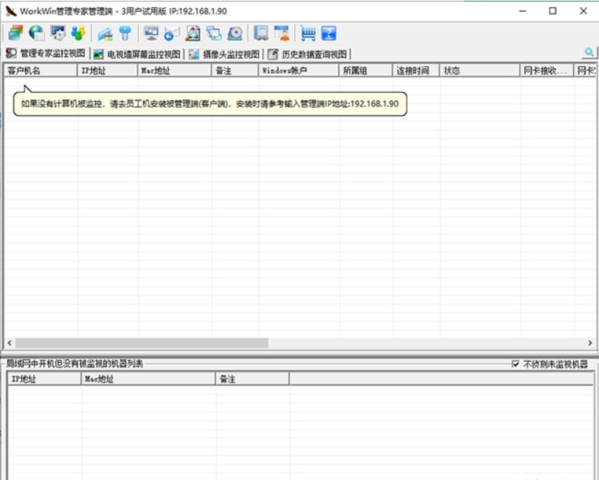Sort by the 客户机名 column header

[x=40, y=70]
